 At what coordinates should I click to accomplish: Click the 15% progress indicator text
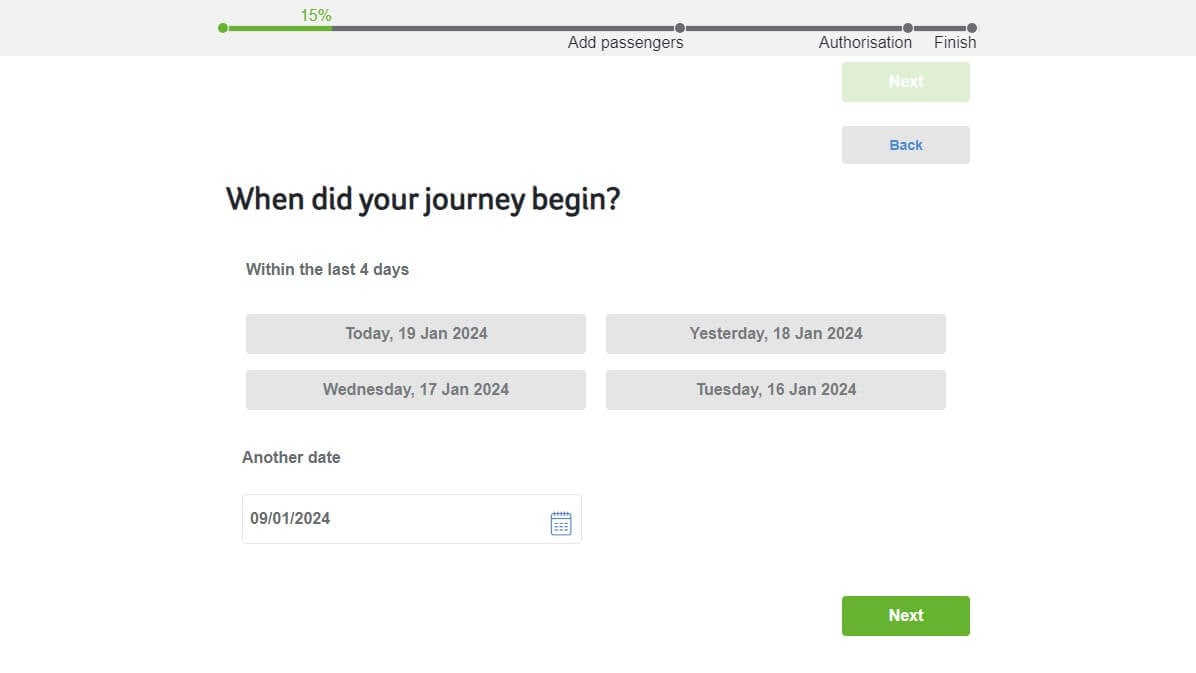click(316, 16)
